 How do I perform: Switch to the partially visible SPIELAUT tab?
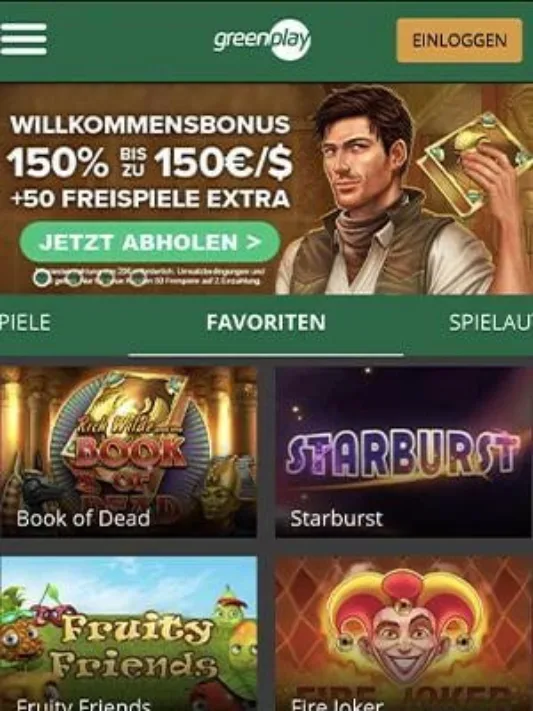click(x=490, y=322)
